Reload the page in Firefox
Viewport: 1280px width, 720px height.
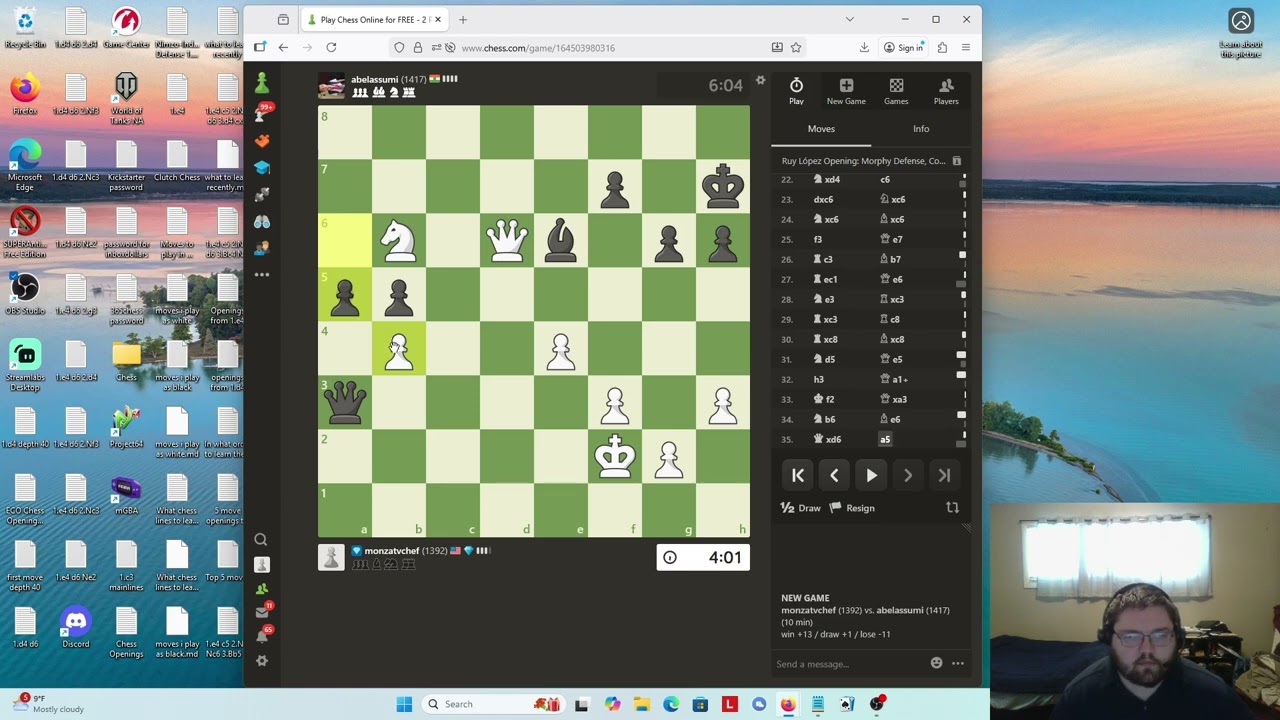coord(331,47)
